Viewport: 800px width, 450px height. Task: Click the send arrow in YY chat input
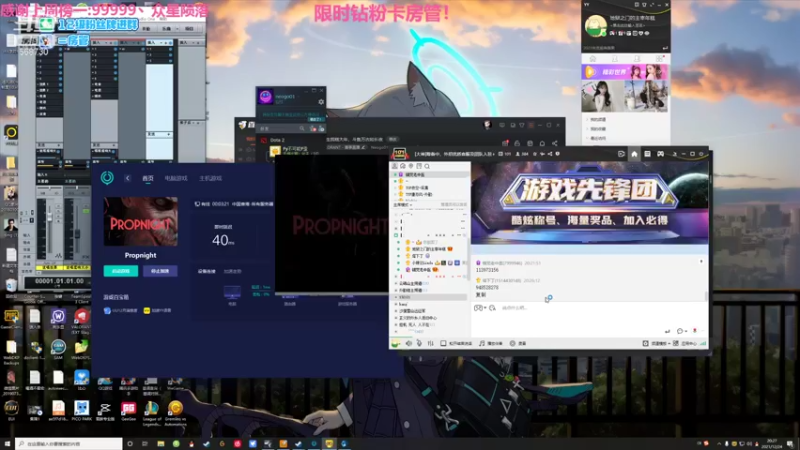coord(667,331)
